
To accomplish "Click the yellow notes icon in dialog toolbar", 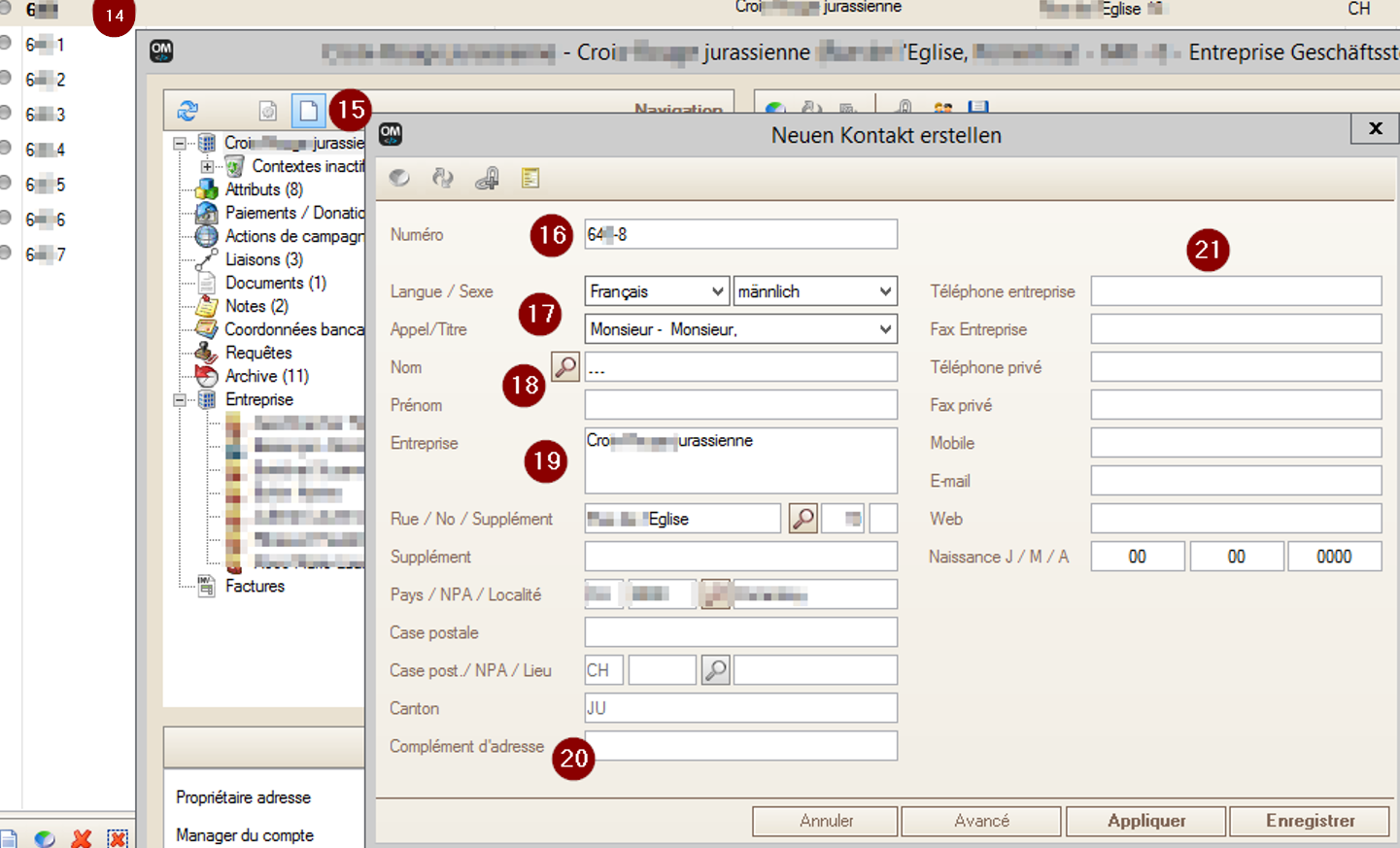I will point(530,178).
